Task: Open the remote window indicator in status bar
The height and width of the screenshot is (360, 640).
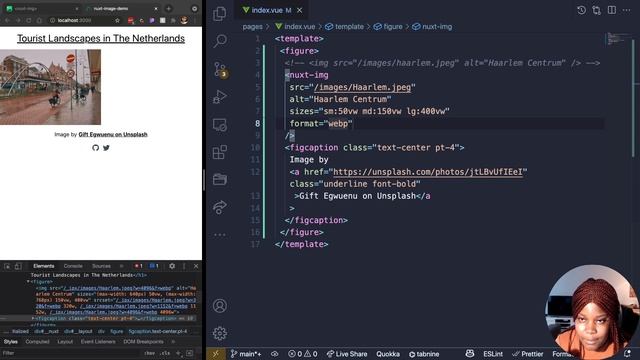Action: [x=216, y=354]
